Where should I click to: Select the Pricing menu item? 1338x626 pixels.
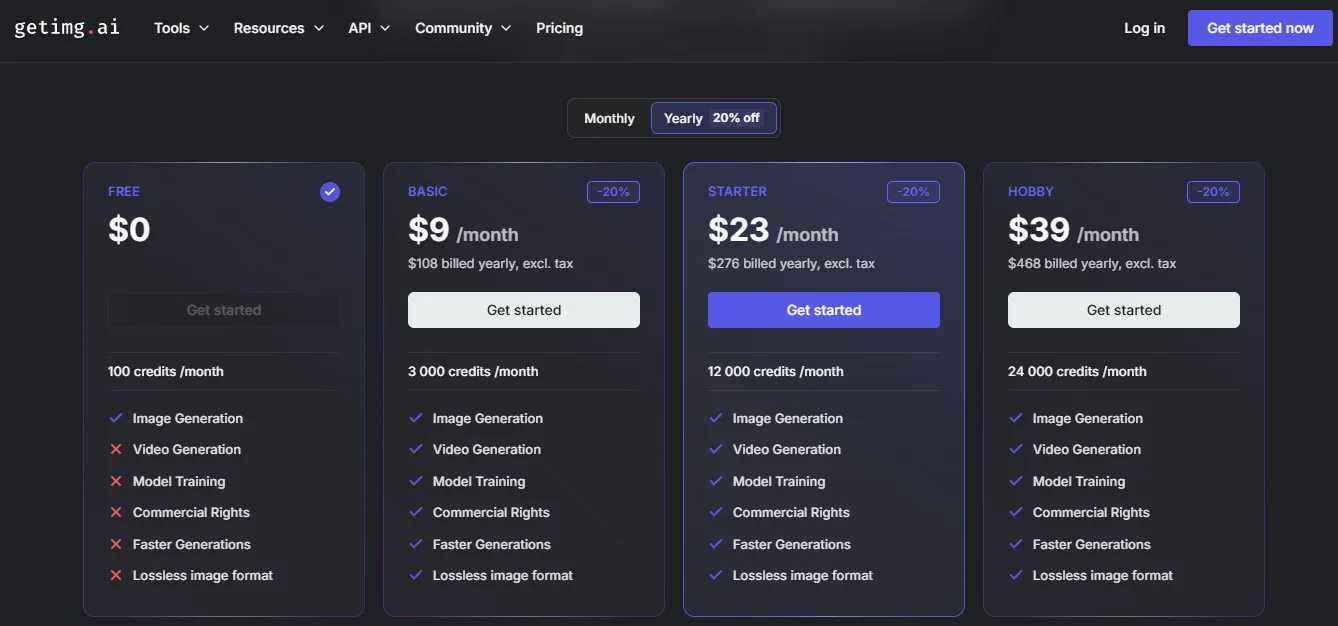(559, 27)
